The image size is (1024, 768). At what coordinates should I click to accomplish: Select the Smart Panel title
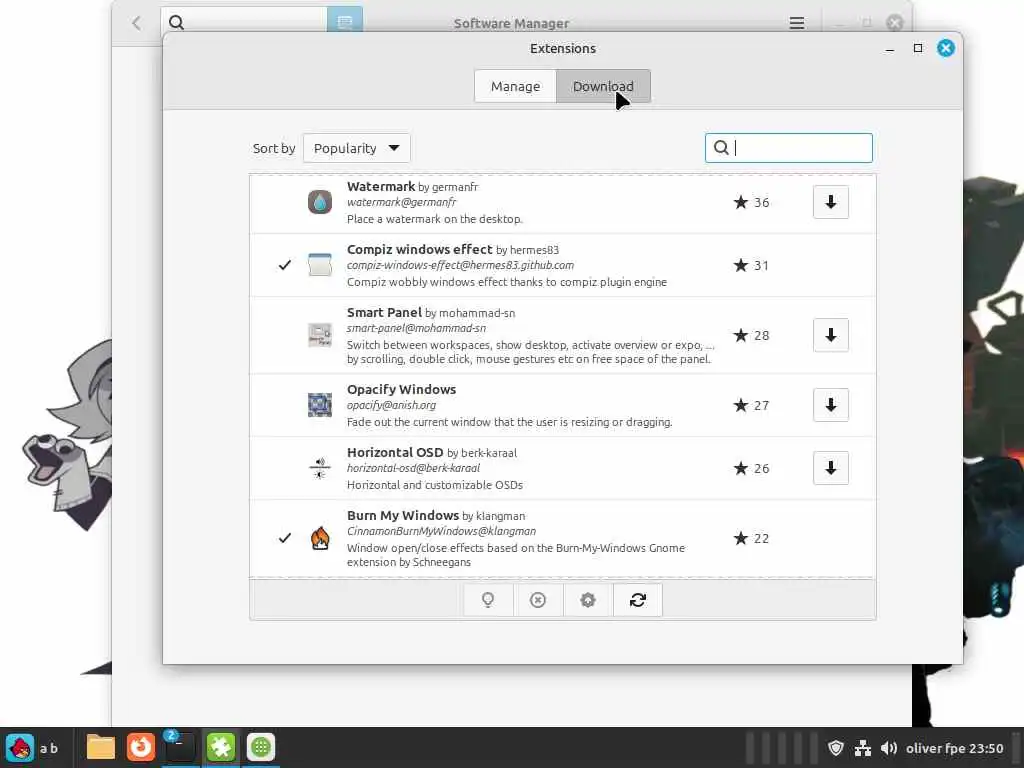coord(384,312)
